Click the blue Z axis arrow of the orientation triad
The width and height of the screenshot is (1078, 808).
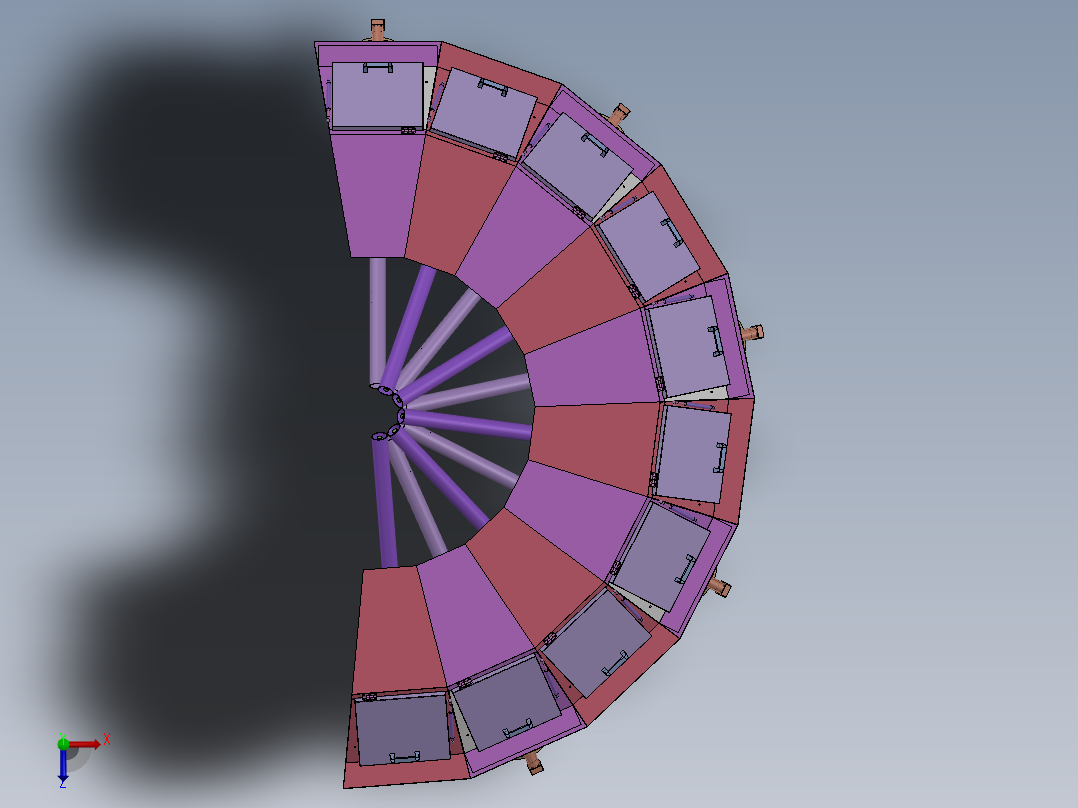pyautogui.click(x=63, y=765)
